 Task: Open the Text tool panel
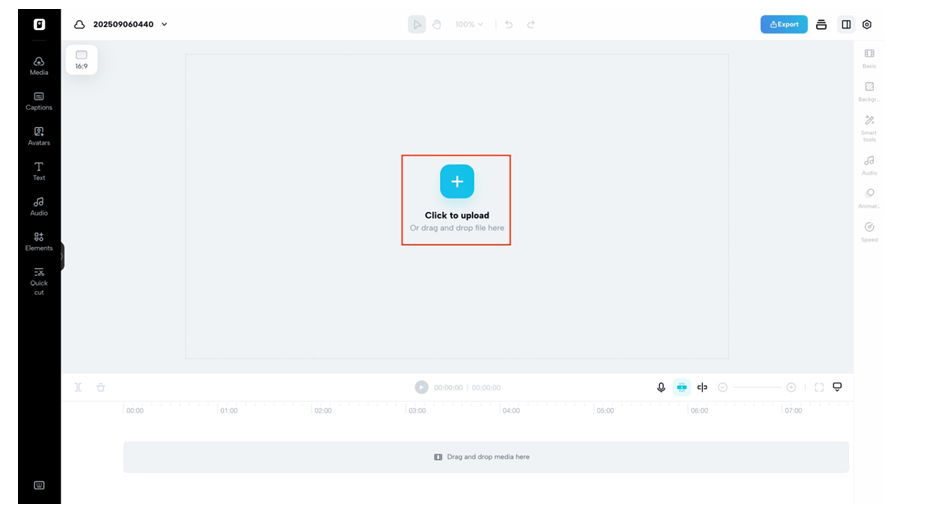39,170
